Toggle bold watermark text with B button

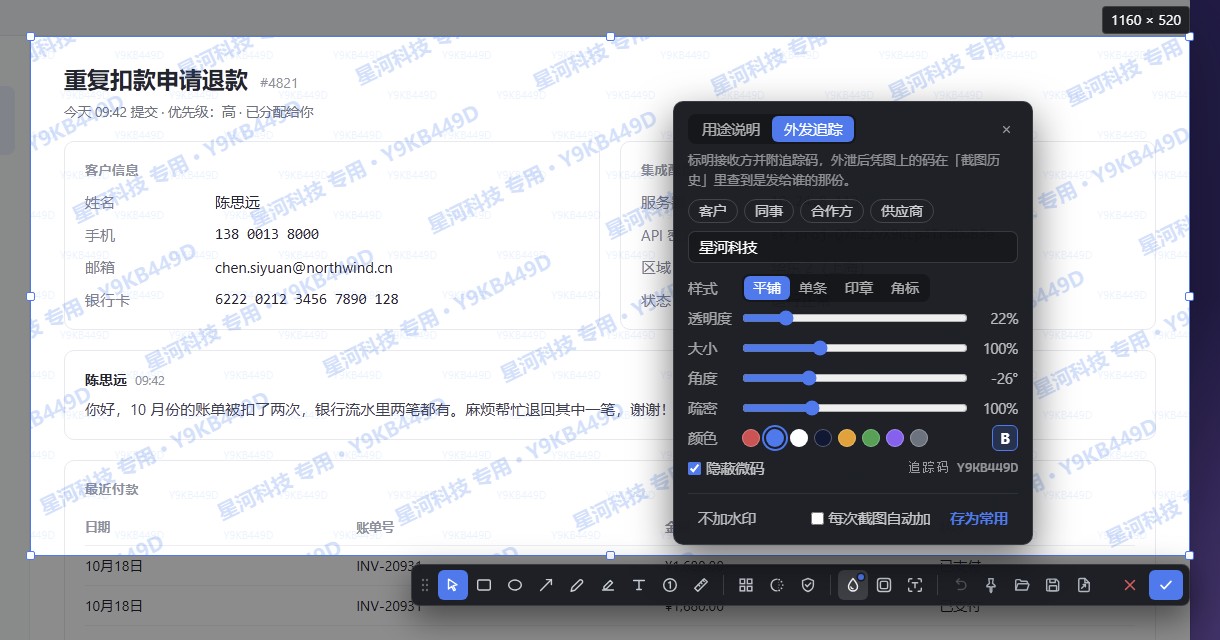point(1005,438)
